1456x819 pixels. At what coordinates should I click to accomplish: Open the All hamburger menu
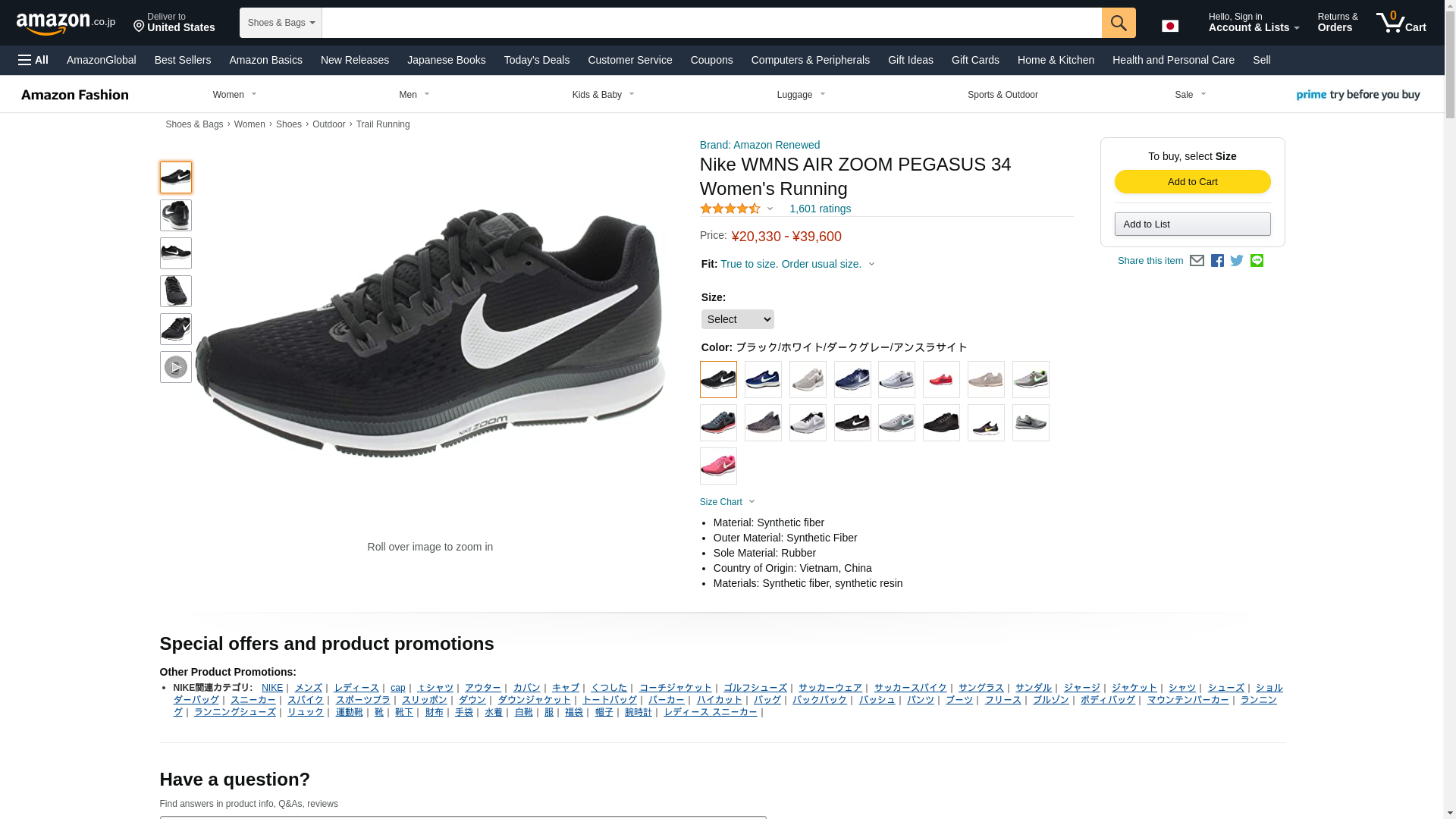pos(33,60)
